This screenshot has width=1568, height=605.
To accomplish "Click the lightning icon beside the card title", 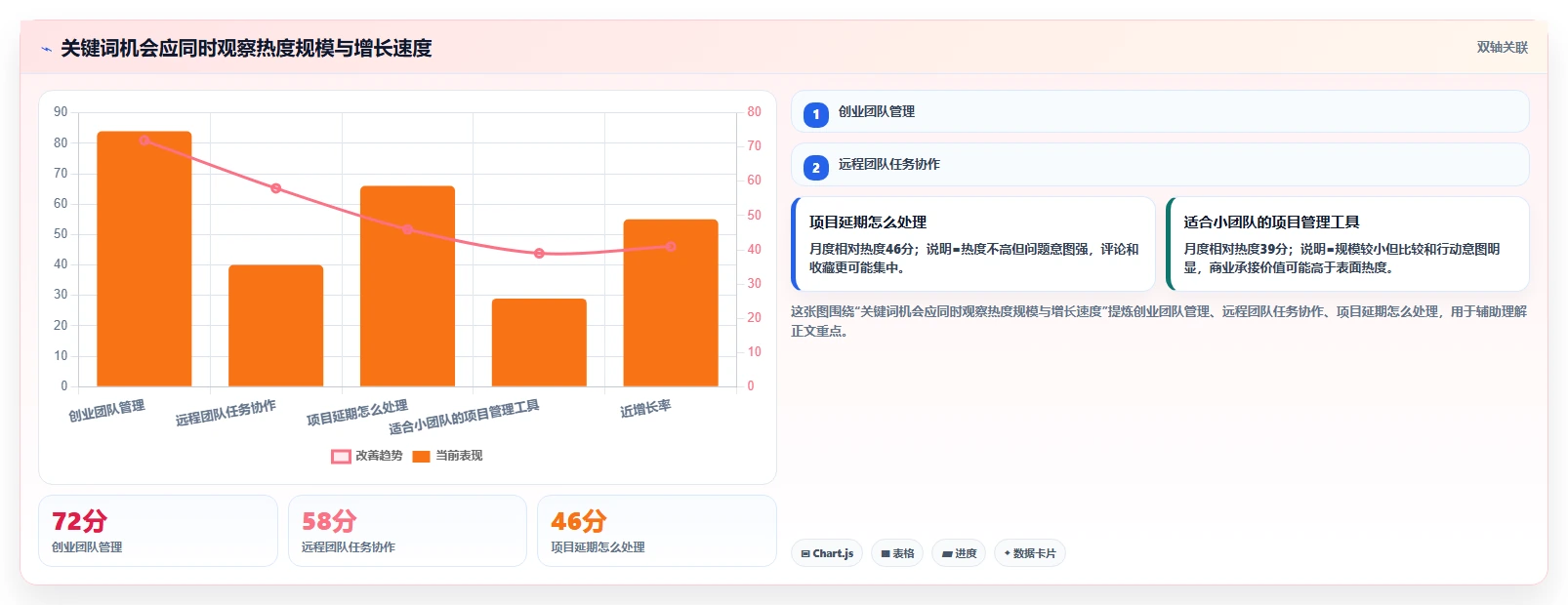I will [46, 49].
